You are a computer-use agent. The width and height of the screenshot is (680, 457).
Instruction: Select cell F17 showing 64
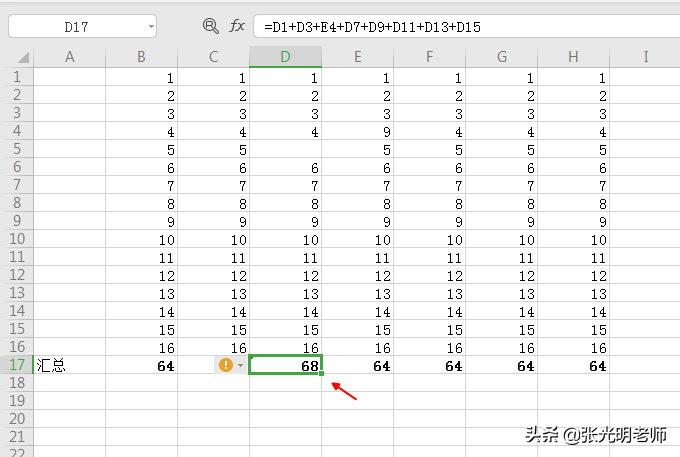point(429,365)
